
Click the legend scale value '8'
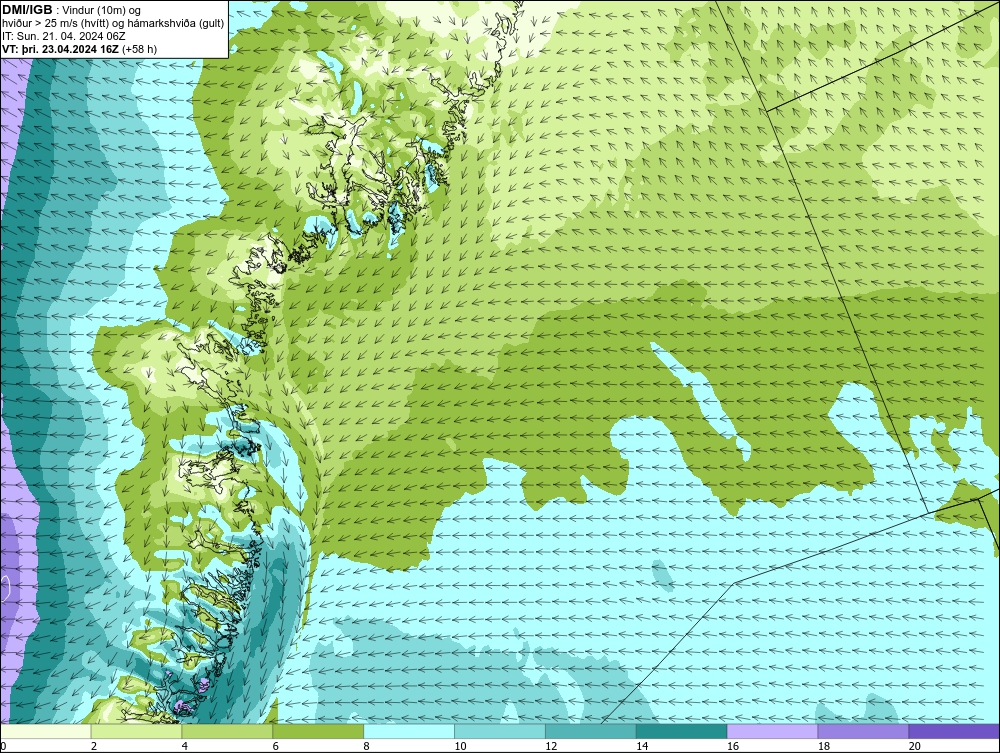pyautogui.click(x=366, y=746)
